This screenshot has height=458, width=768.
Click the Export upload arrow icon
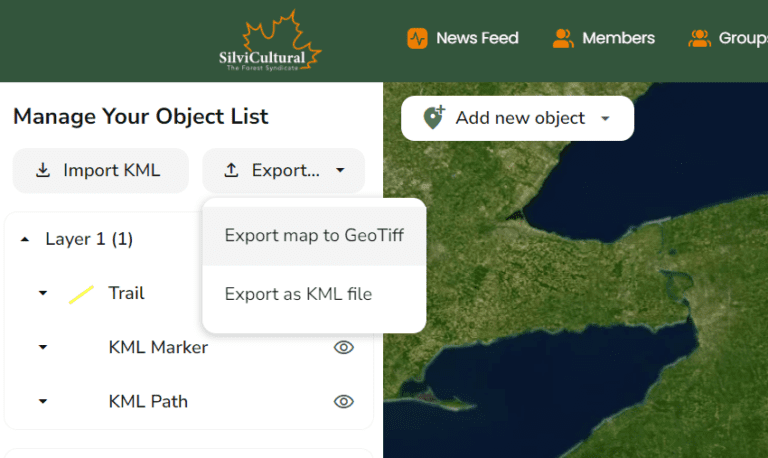point(232,170)
